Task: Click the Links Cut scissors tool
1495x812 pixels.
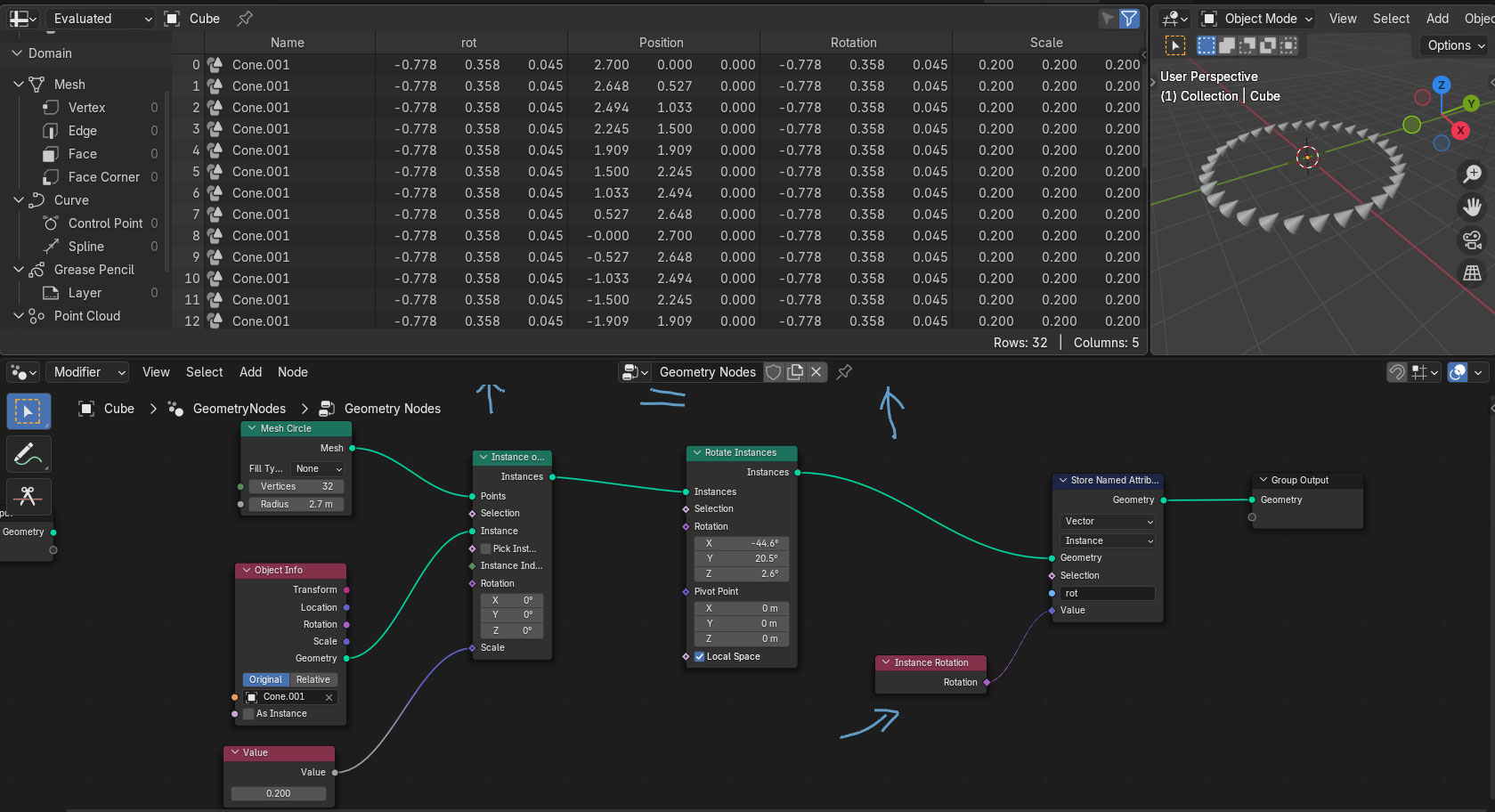Action: [x=28, y=496]
